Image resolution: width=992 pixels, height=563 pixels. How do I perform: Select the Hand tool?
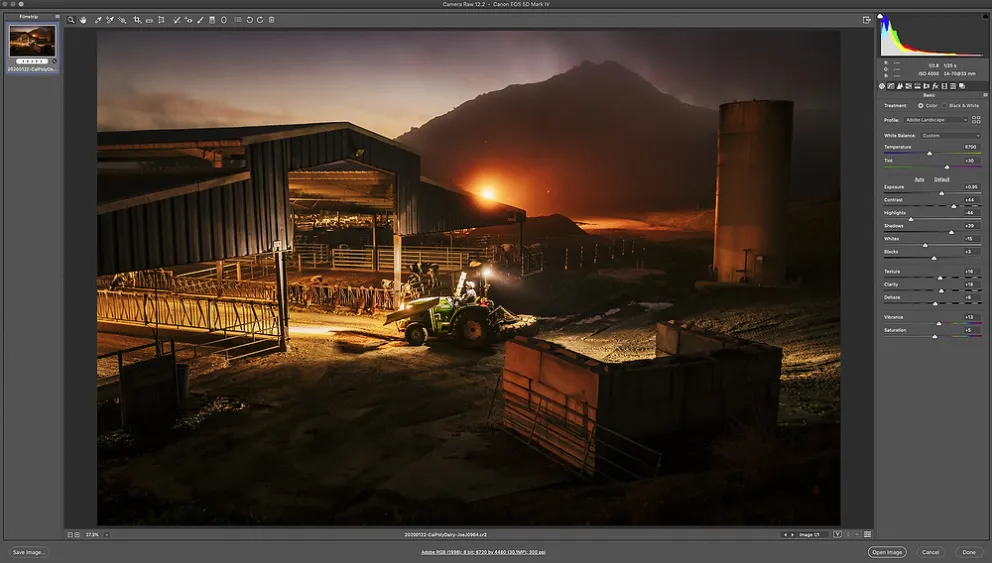[82, 20]
